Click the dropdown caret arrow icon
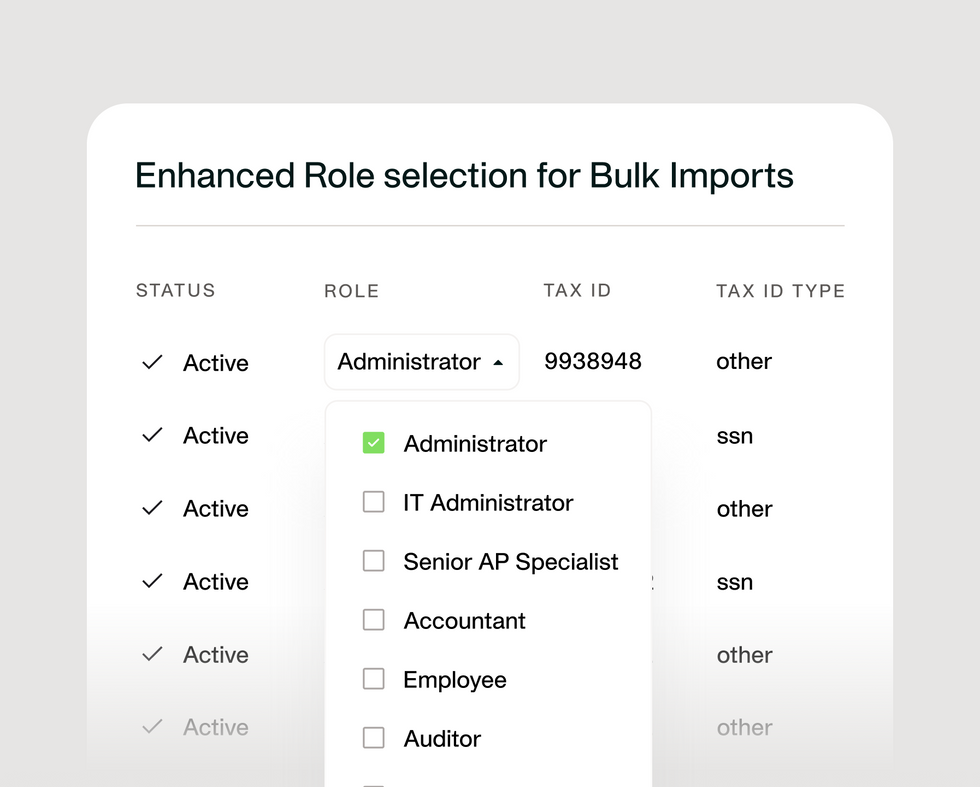 click(x=498, y=363)
